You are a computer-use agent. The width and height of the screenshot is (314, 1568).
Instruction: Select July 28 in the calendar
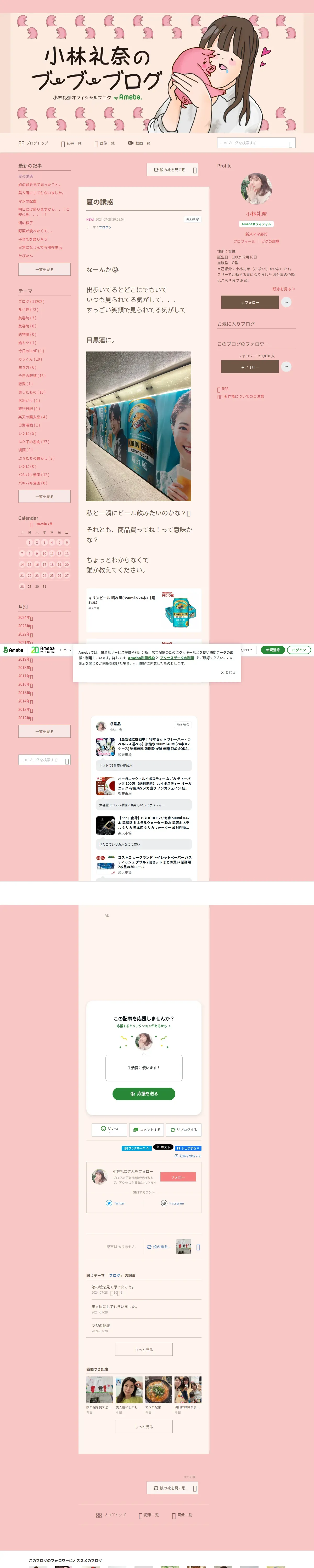pos(22,587)
